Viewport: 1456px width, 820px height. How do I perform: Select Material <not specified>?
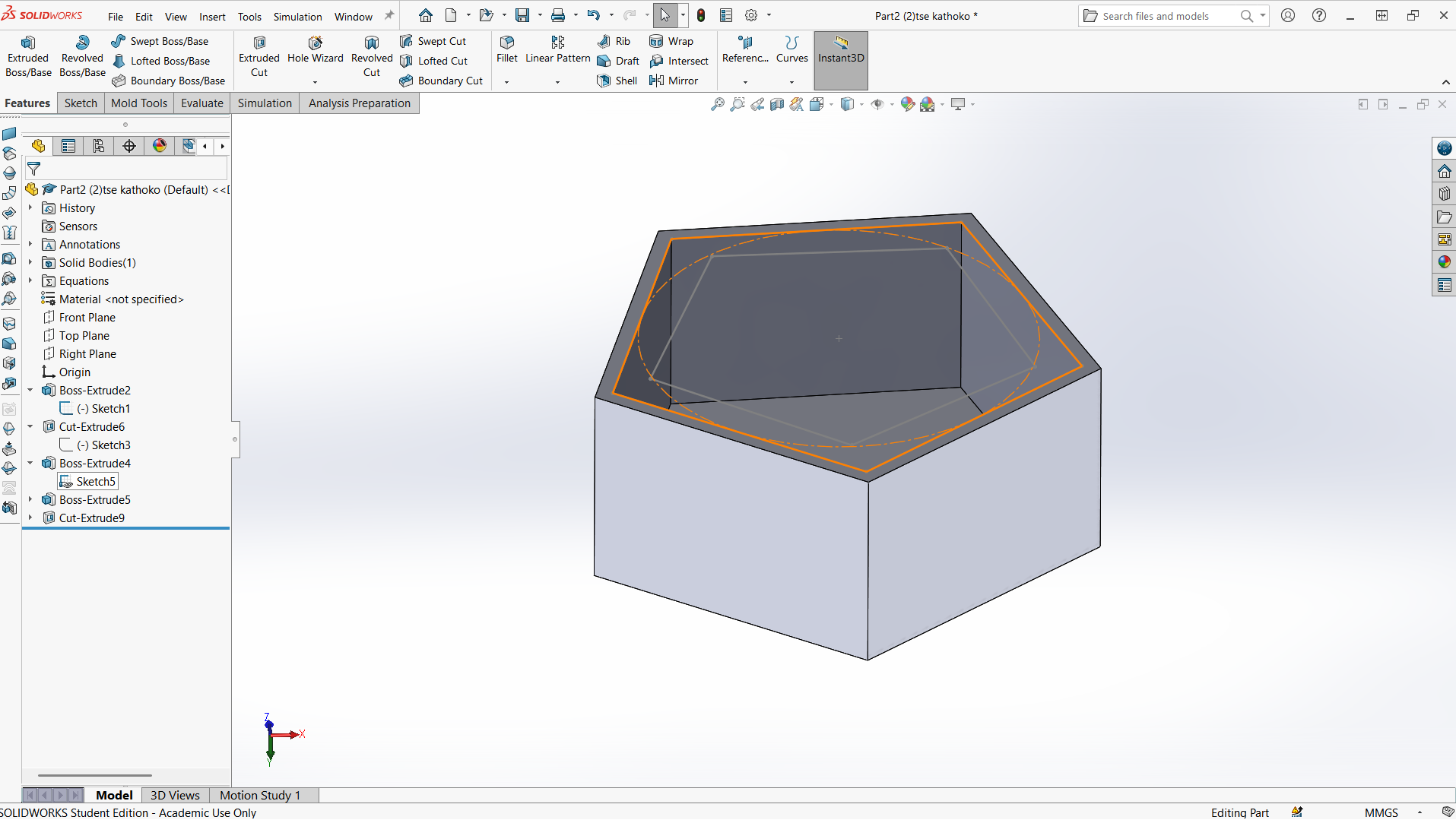[x=113, y=299]
